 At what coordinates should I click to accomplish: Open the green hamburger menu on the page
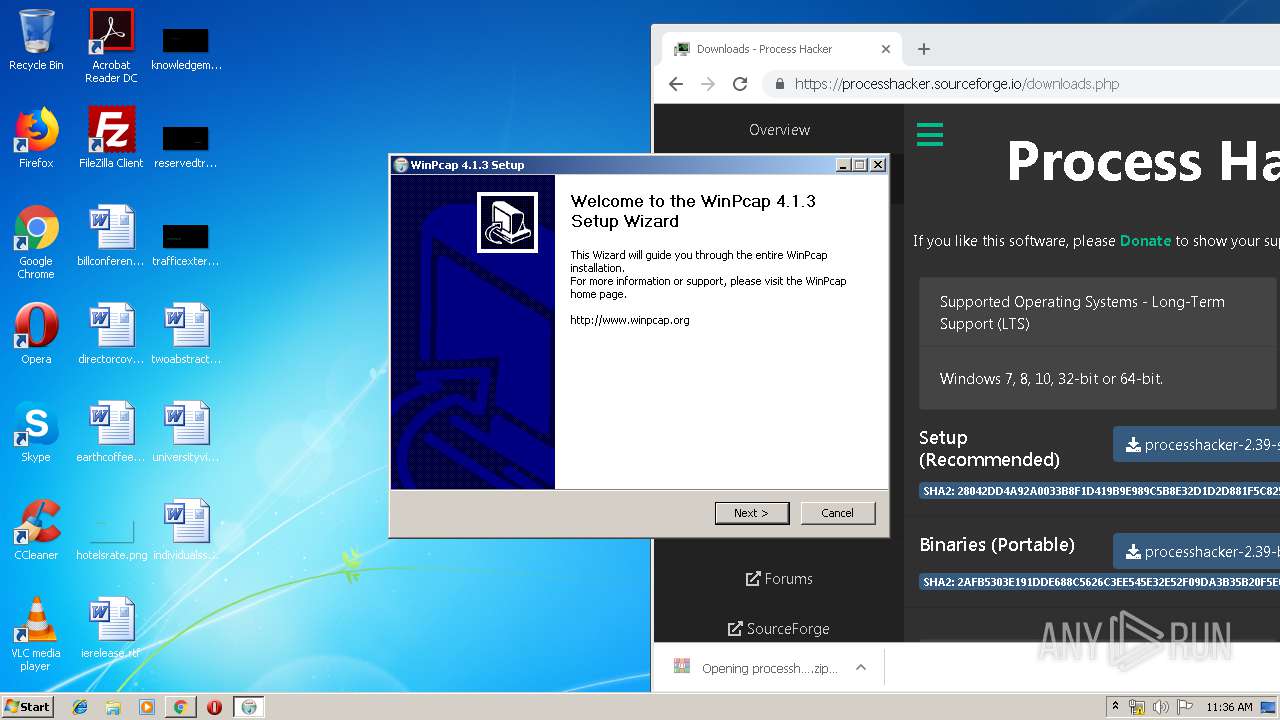pos(930,134)
